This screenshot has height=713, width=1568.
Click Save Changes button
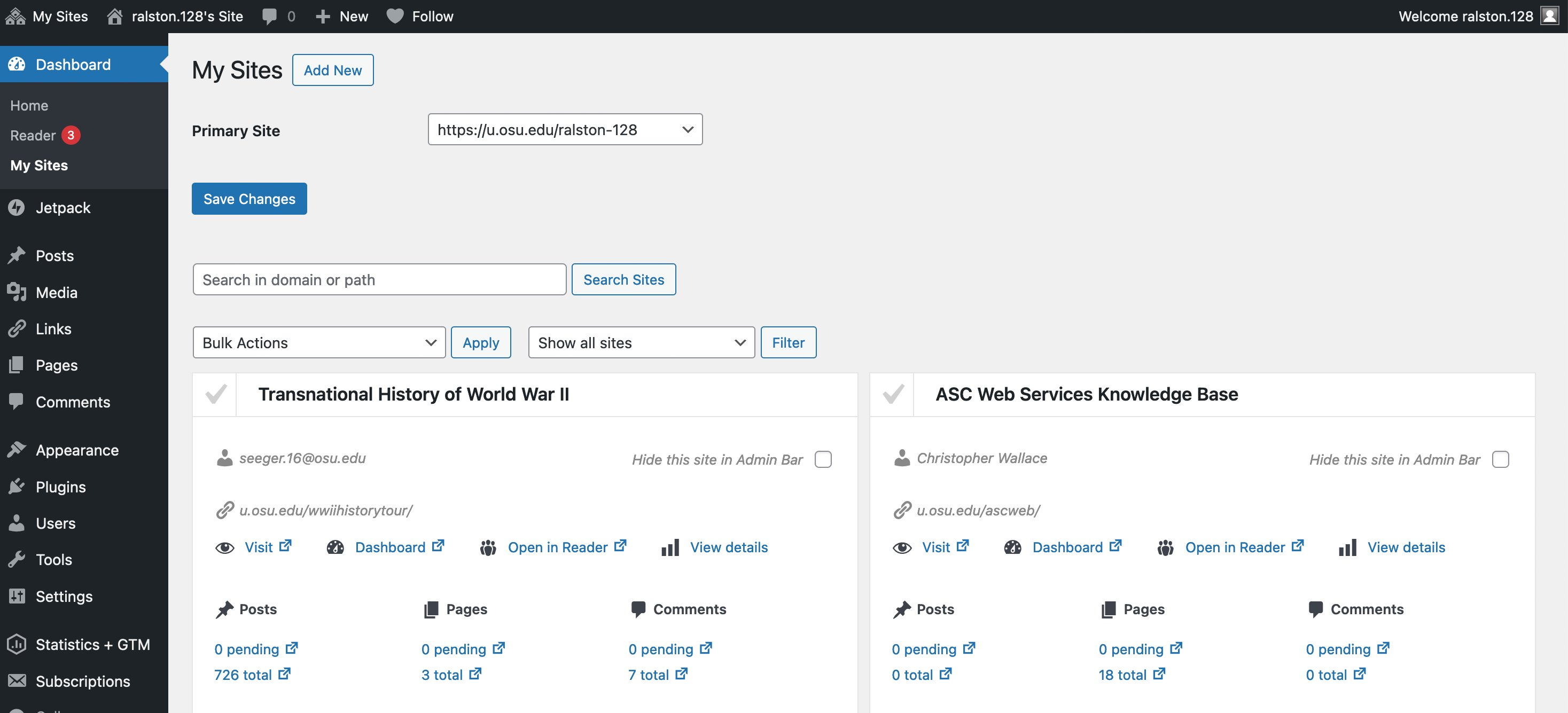(x=249, y=198)
